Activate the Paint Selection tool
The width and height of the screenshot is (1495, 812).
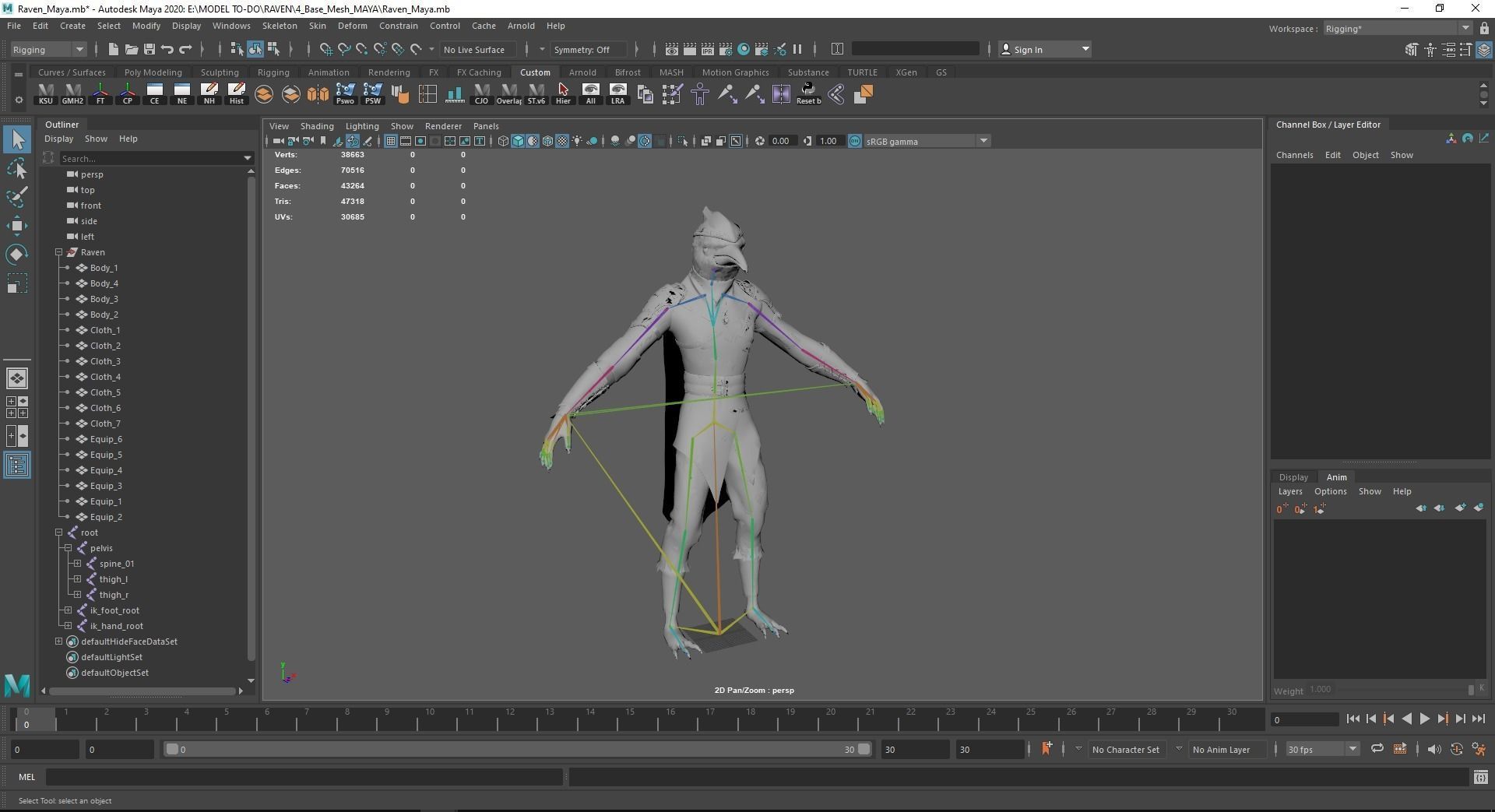(17, 197)
